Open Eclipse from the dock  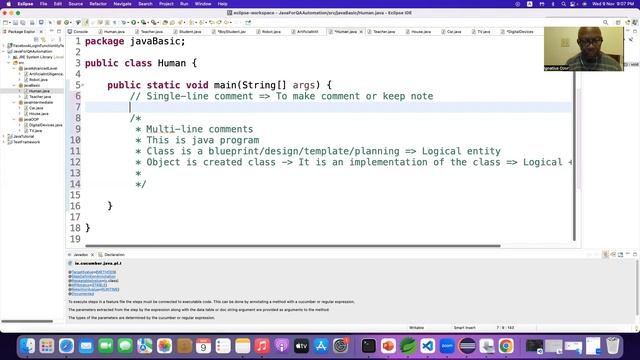[x=467, y=346]
